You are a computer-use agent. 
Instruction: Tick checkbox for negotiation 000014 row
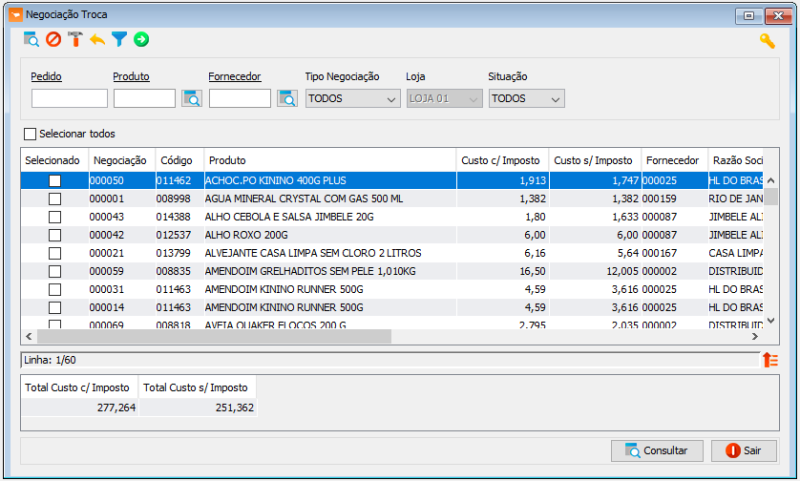pyautogui.click(x=55, y=308)
